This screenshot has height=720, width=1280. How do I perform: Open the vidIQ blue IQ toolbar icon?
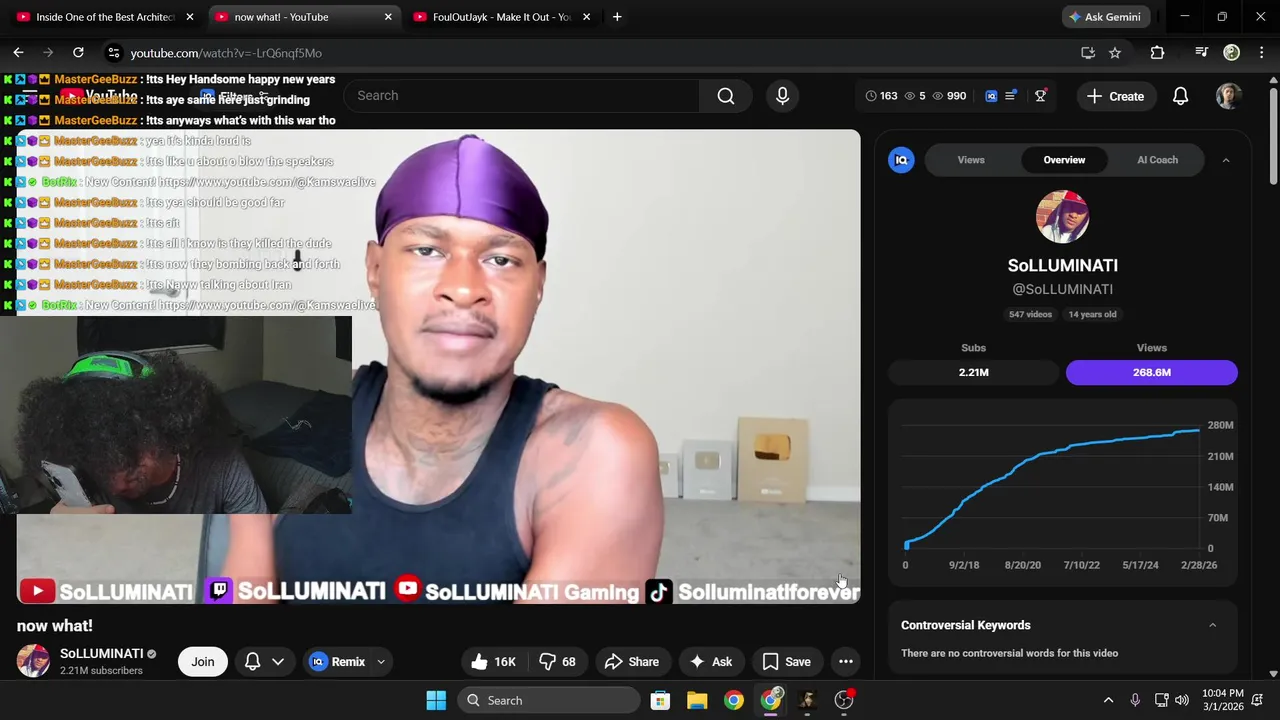(991, 96)
